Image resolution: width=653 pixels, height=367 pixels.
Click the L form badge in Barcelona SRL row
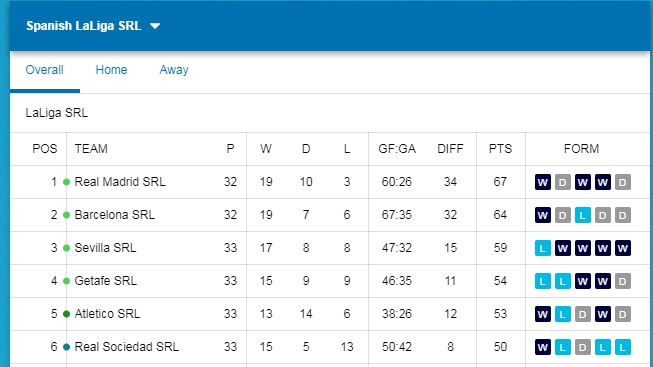tap(583, 215)
